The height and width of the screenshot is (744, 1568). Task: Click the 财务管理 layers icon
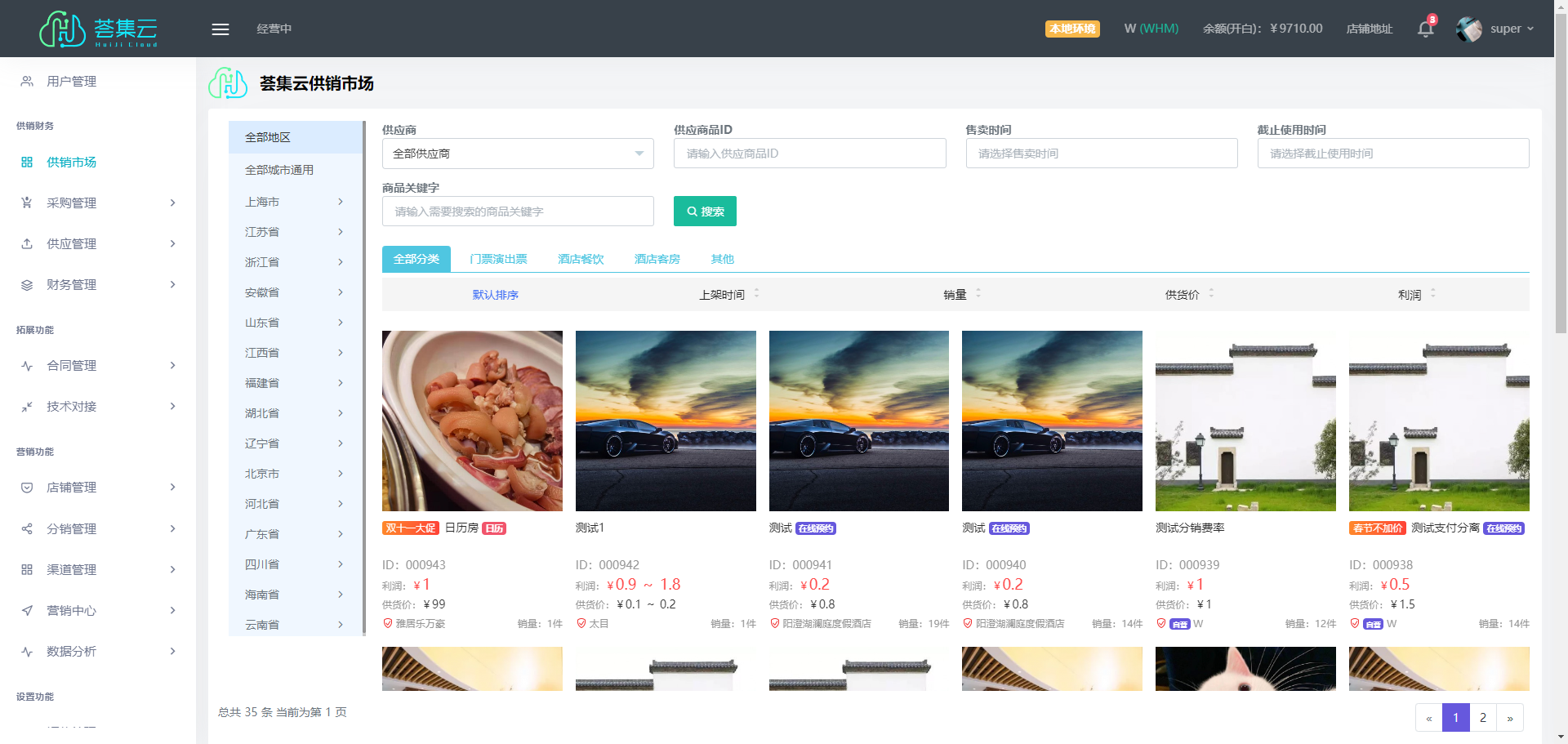click(x=27, y=285)
